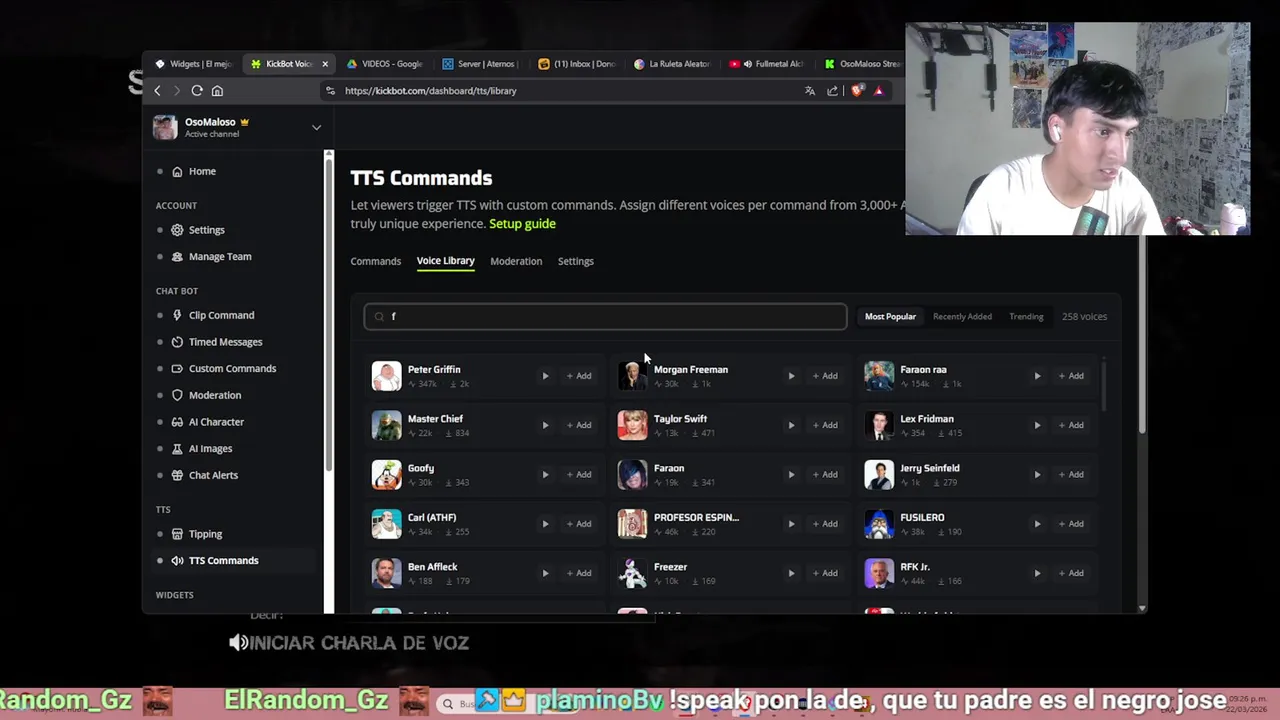Viewport: 1280px width, 720px height.
Task: Play the Peter Griffin voice preview
Action: pyautogui.click(x=545, y=376)
